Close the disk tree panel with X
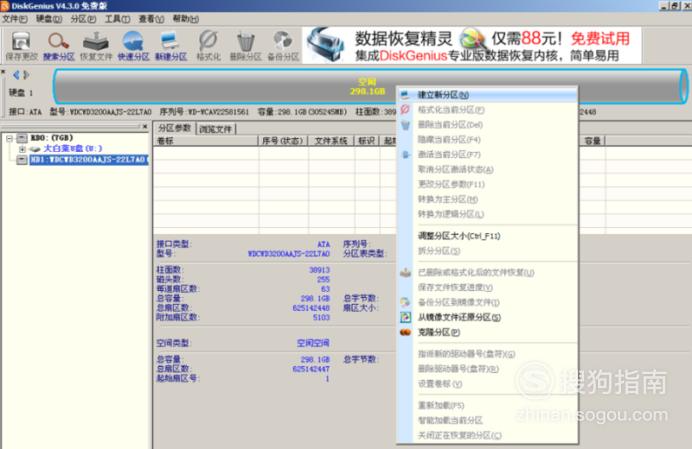Screen dimensions: 692x449 (145, 127)
